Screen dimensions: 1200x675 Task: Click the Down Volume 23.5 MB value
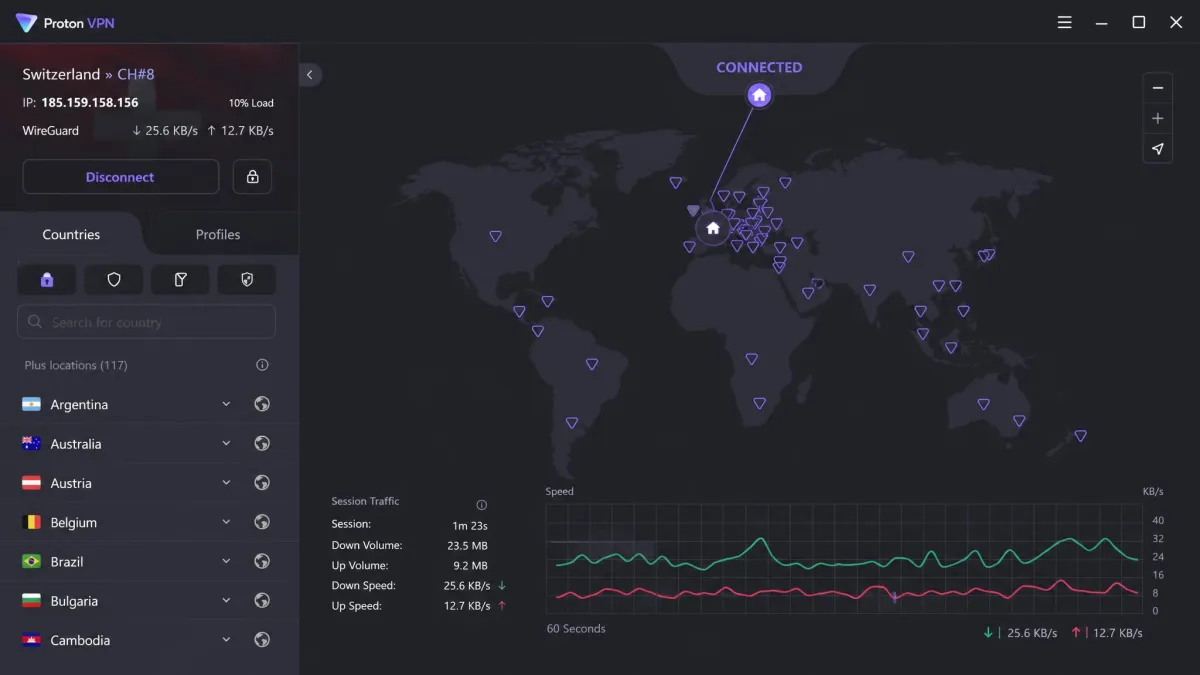[467, 546]
